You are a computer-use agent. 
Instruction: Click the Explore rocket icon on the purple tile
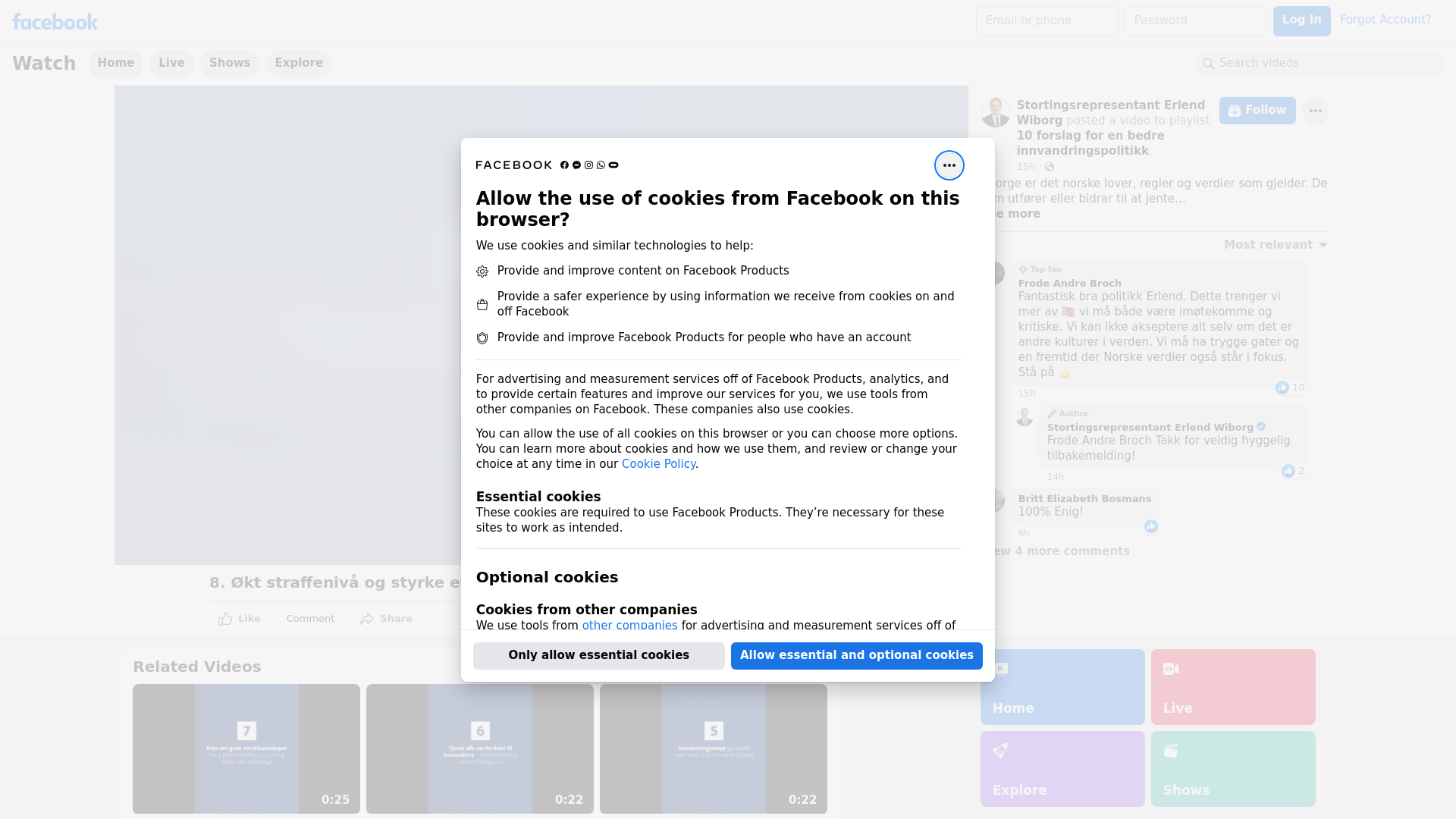1000,751
